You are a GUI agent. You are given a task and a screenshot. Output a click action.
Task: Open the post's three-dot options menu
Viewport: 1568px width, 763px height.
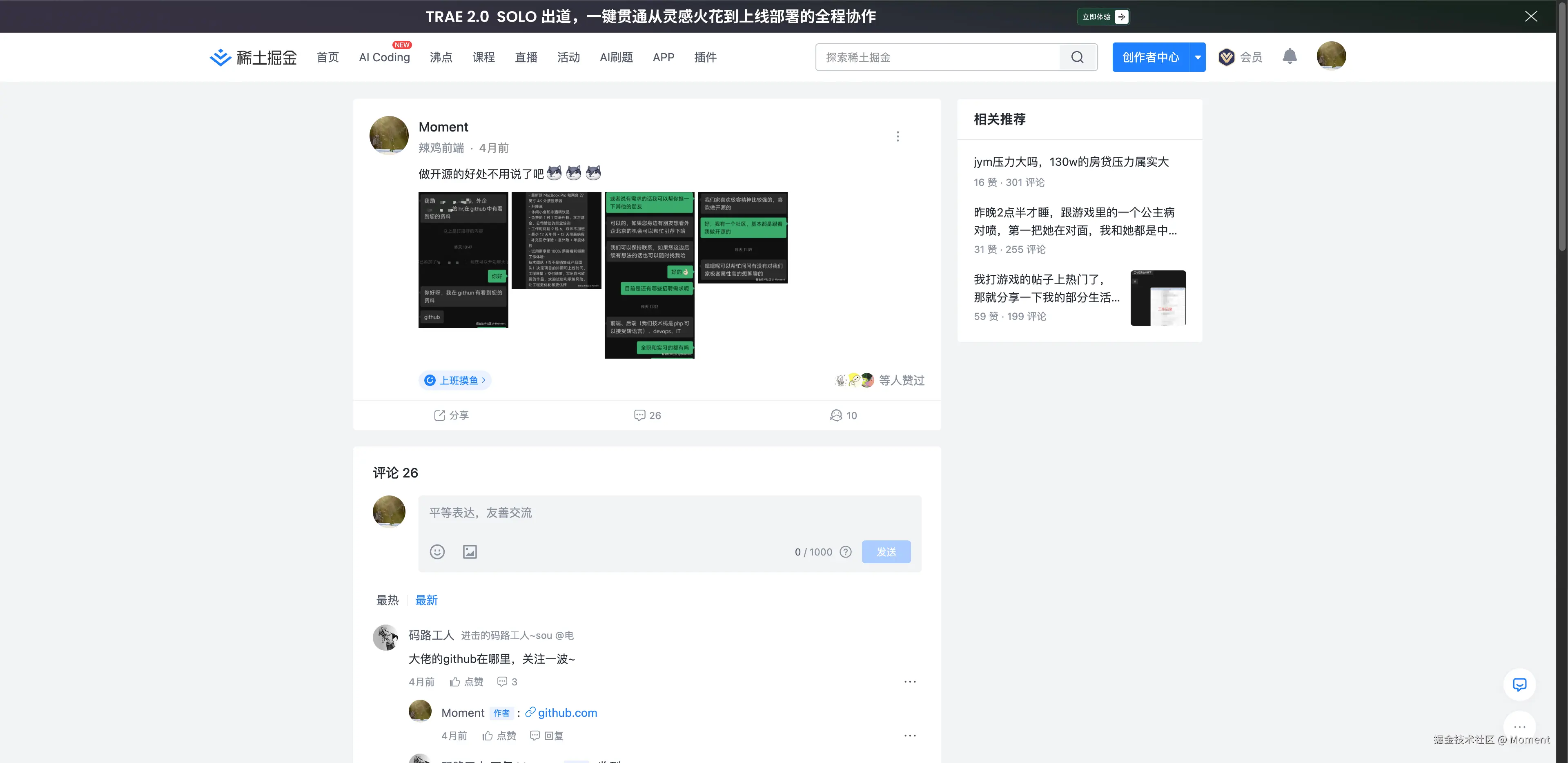coord(897,136)
